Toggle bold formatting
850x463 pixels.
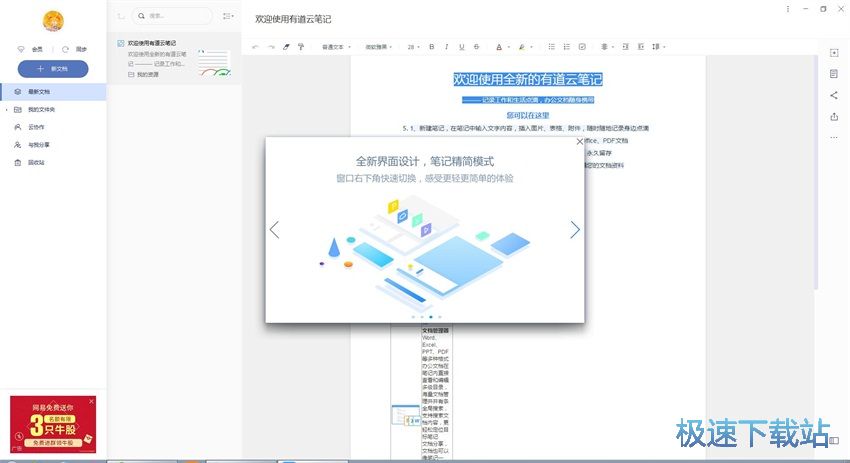432,47
